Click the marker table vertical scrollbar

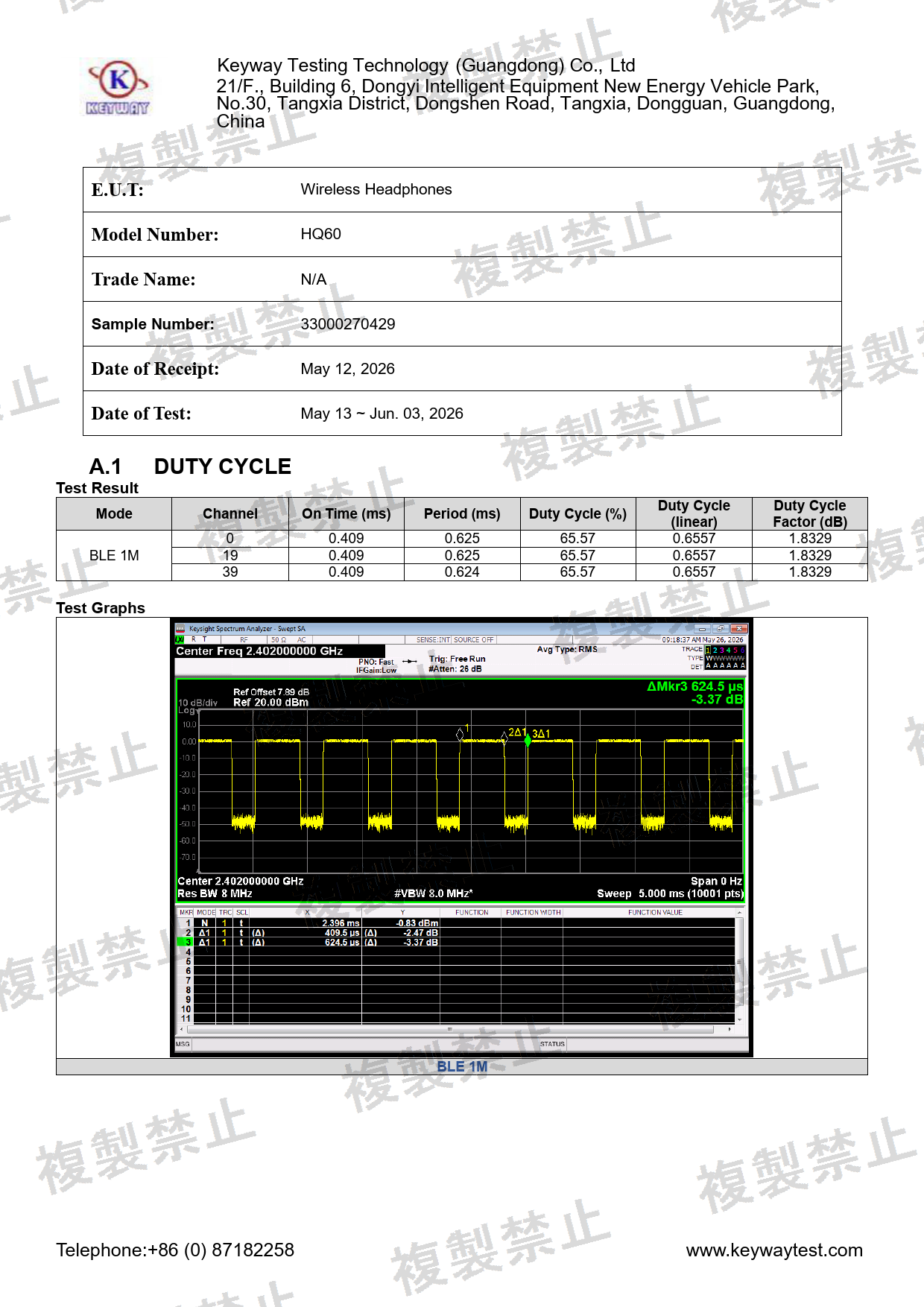tap(739, 966)
